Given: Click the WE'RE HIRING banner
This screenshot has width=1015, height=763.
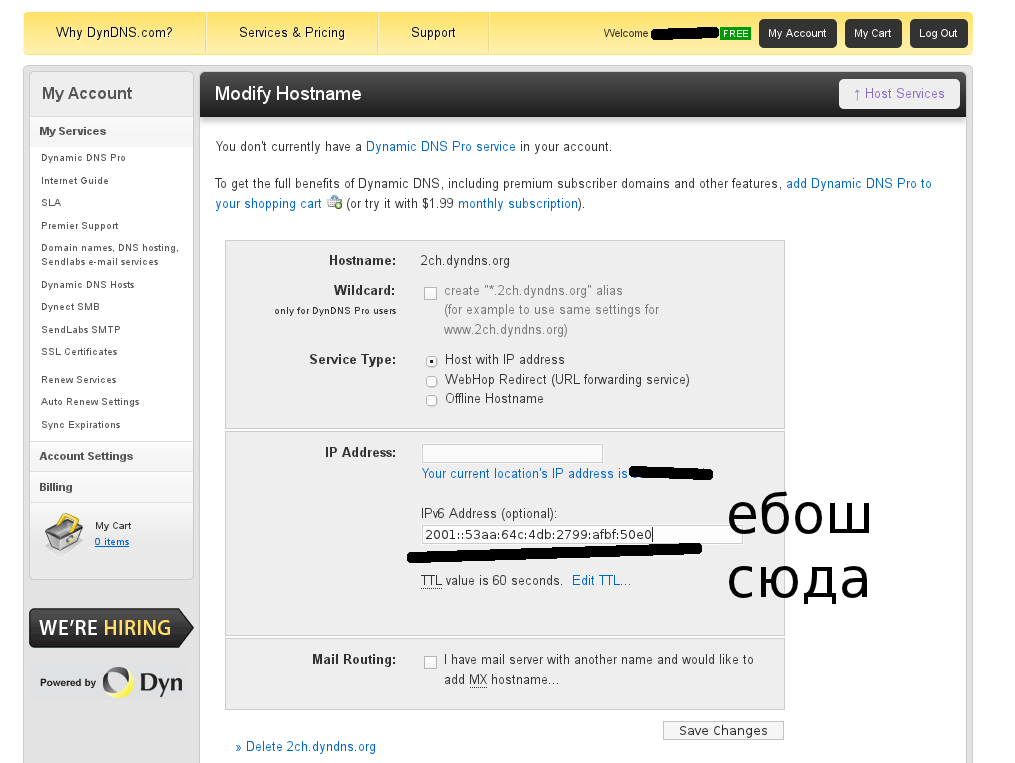Looking at the screenshot, I should tap(111, 628).
